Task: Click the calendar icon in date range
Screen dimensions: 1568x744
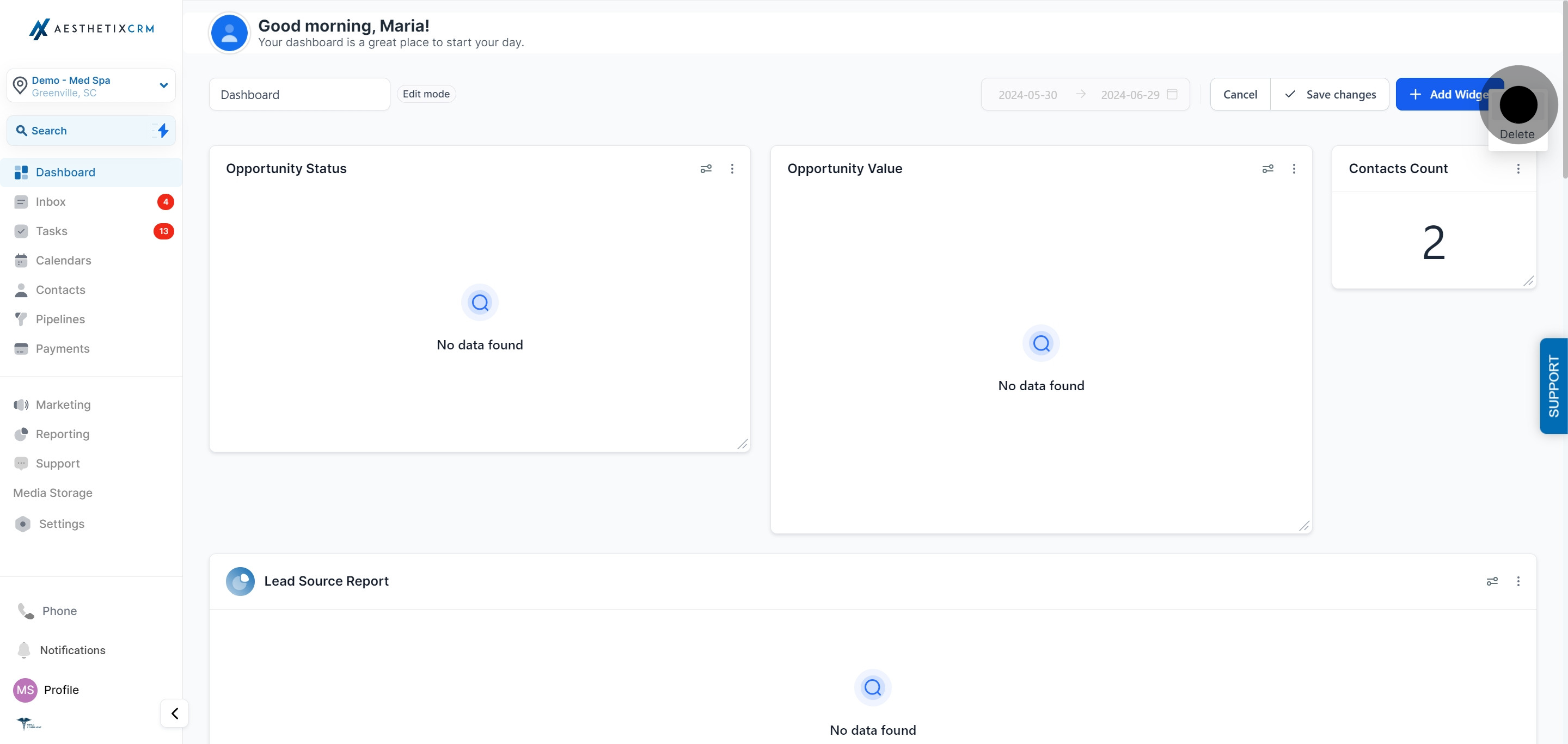Action: 1172,94
